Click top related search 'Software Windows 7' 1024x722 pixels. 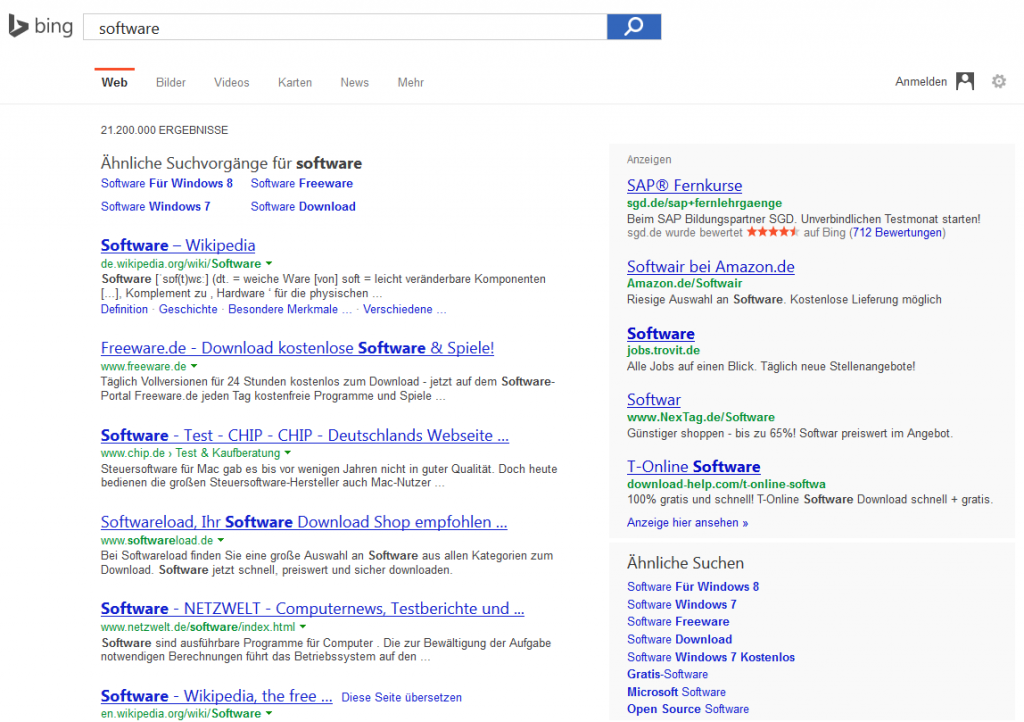[155, 206]
